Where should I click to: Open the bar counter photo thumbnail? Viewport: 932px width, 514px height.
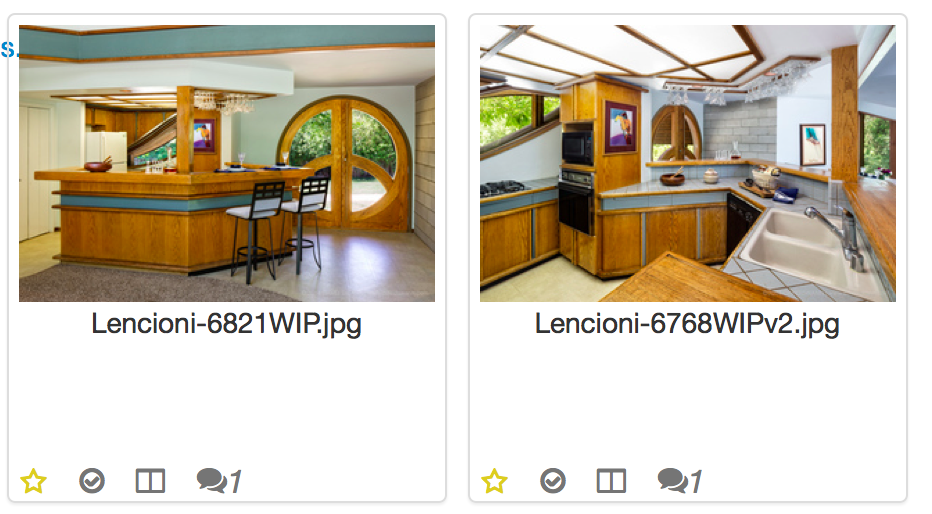[227, 163]
